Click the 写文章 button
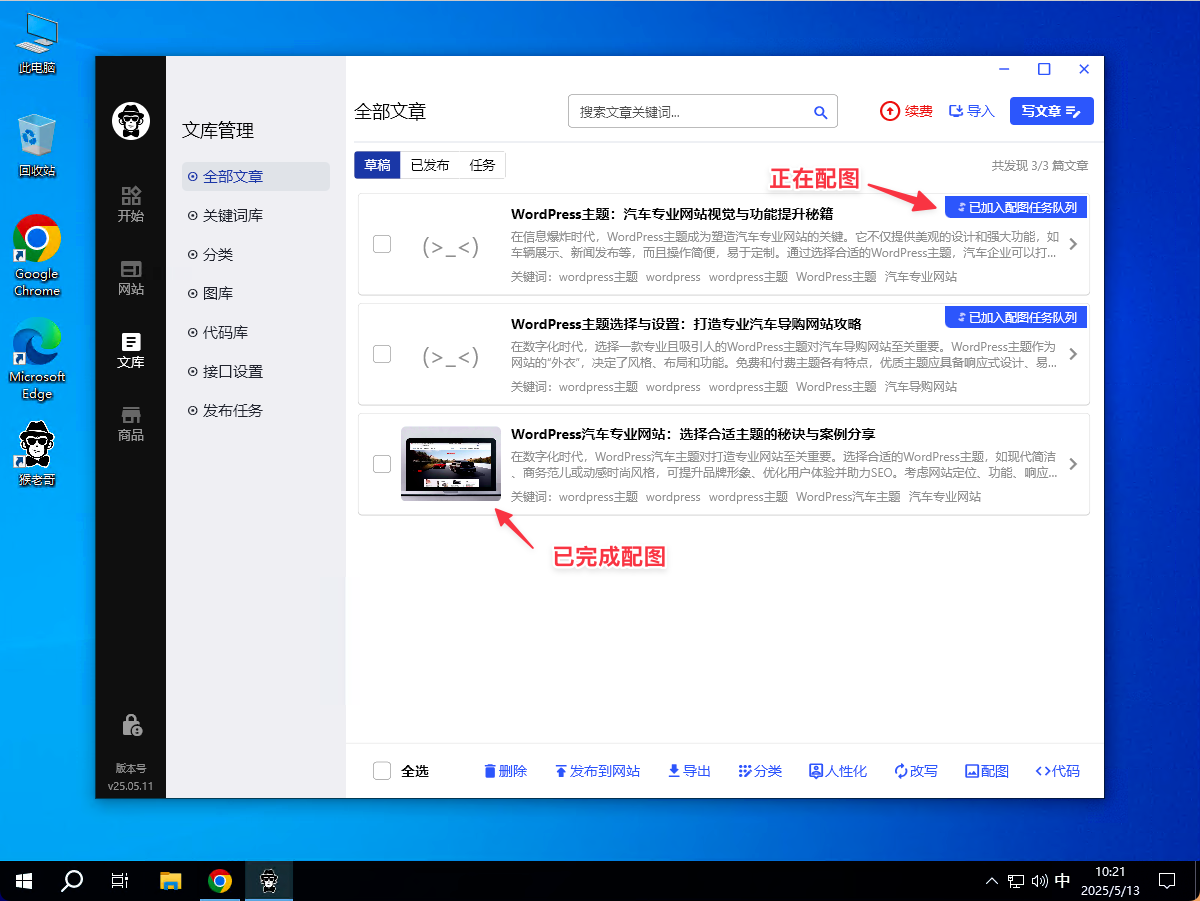1200x901 pixels. [1051, 111]
